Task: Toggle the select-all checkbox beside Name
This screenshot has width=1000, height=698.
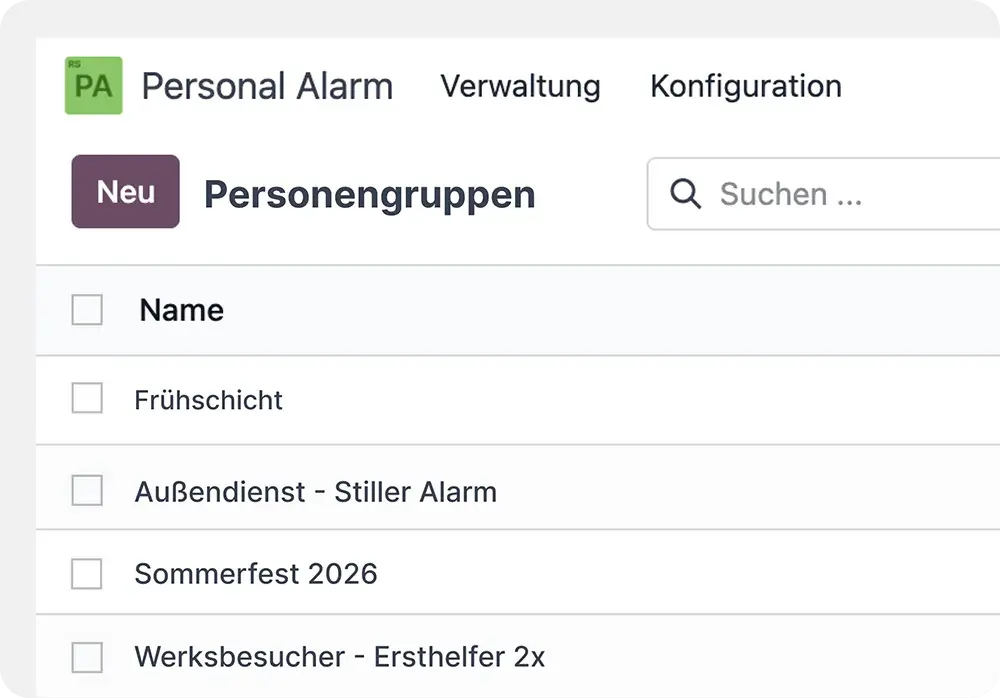Action: (87, 310)
